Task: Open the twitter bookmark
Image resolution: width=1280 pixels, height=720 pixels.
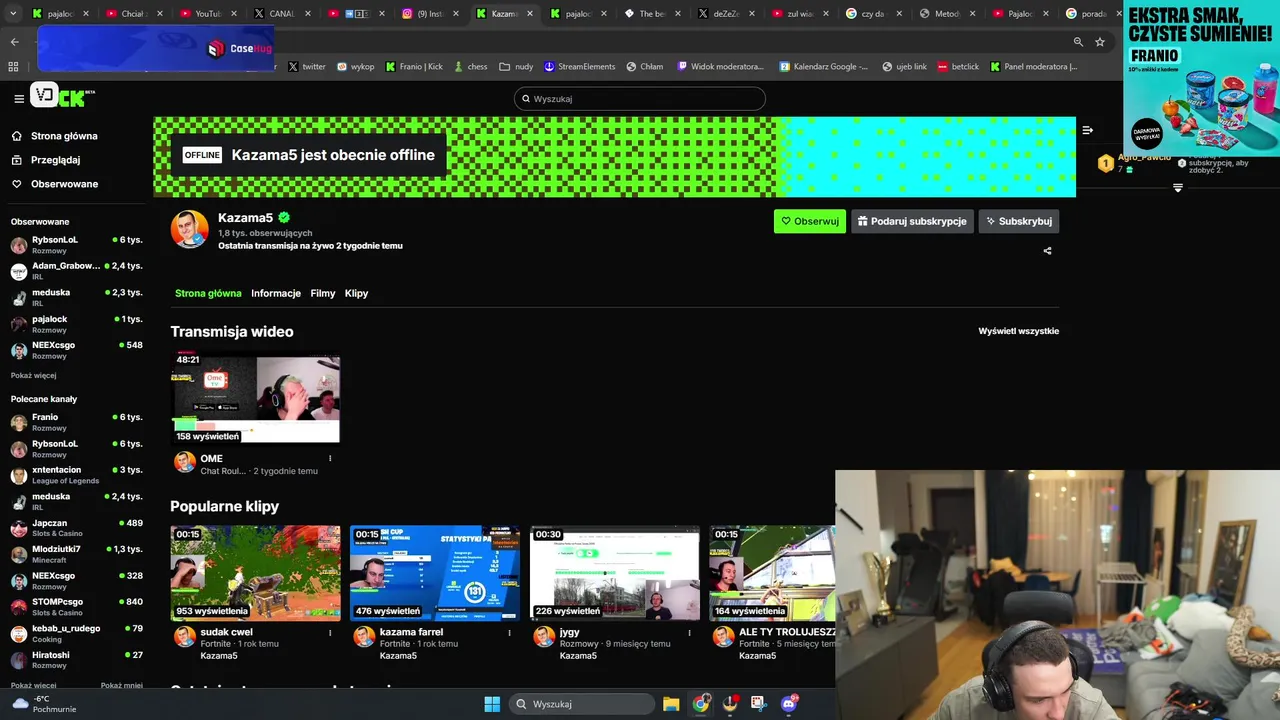Action: (x=307, y=67)
